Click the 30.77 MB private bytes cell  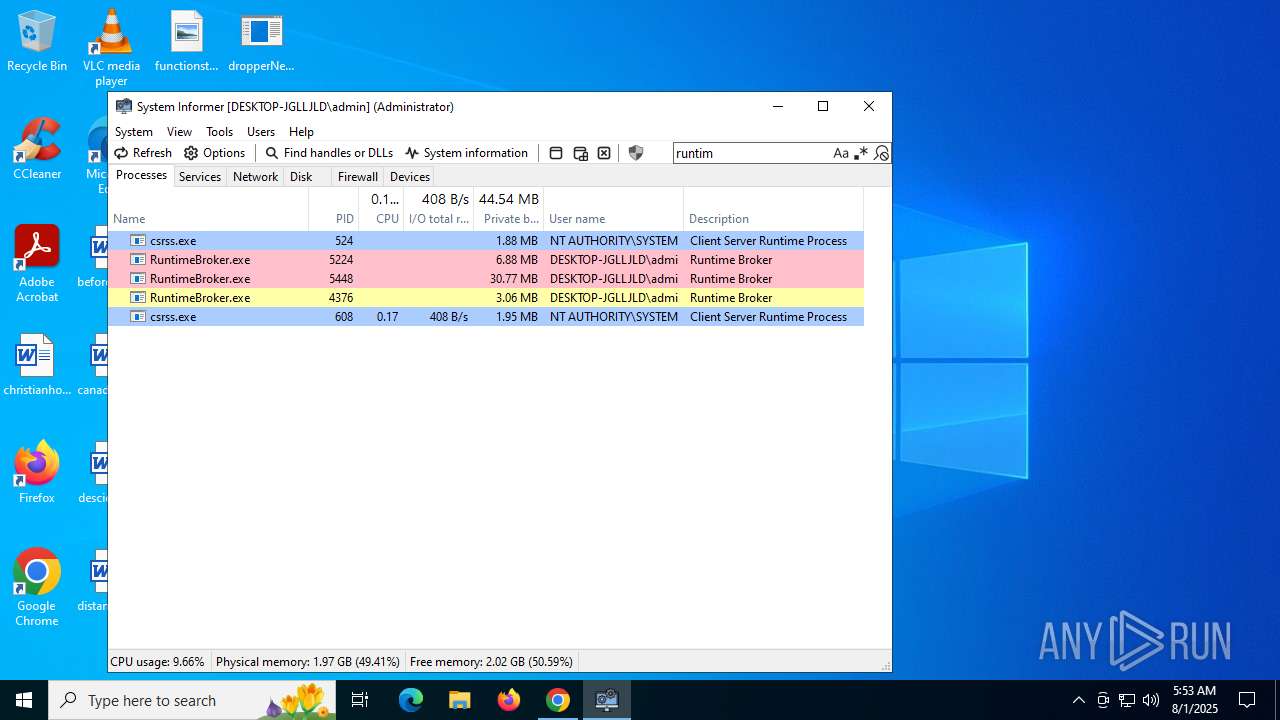pyautogui.click(x=513, y=279)
